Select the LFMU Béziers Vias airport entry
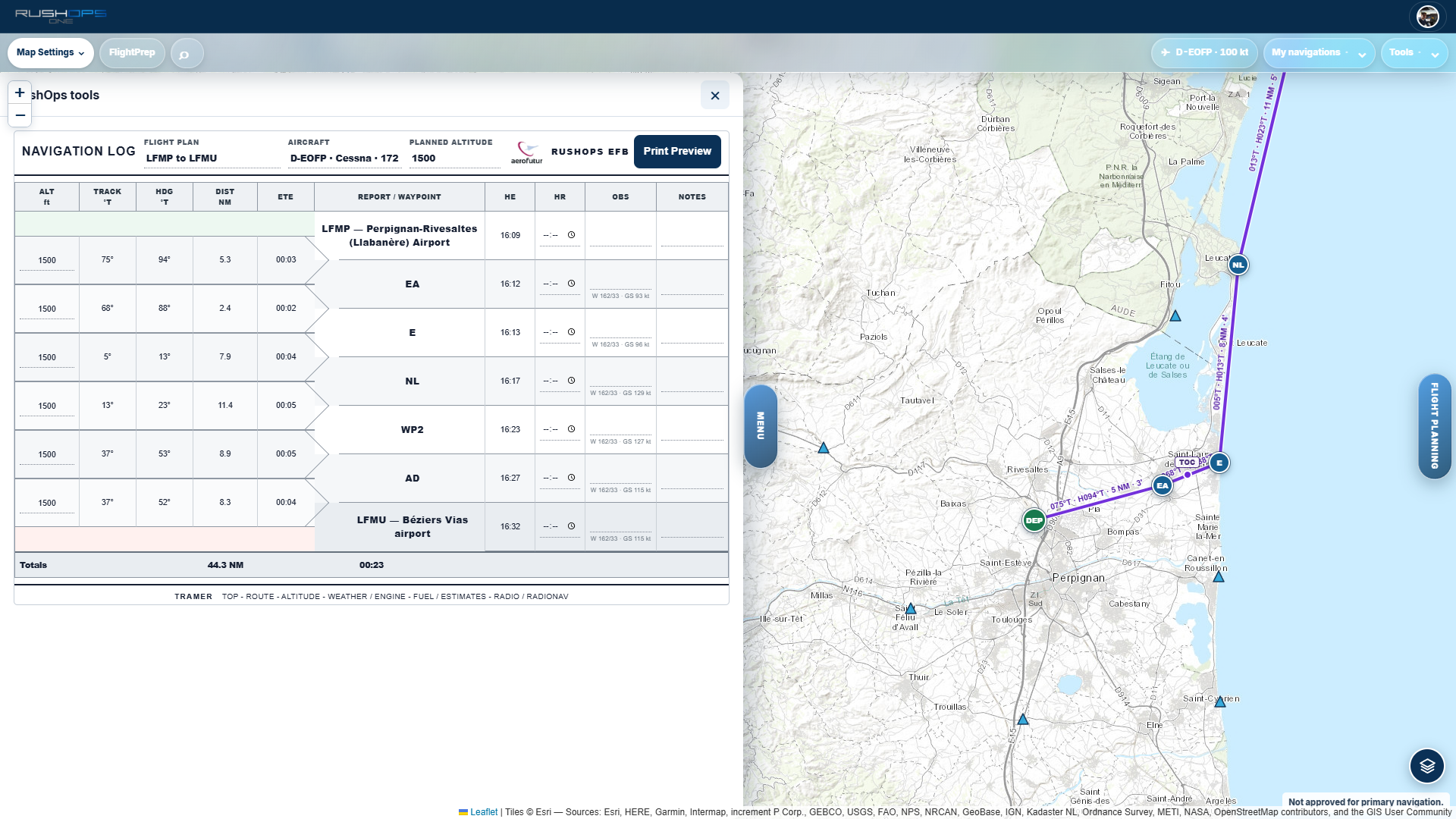 click(412, 527)
